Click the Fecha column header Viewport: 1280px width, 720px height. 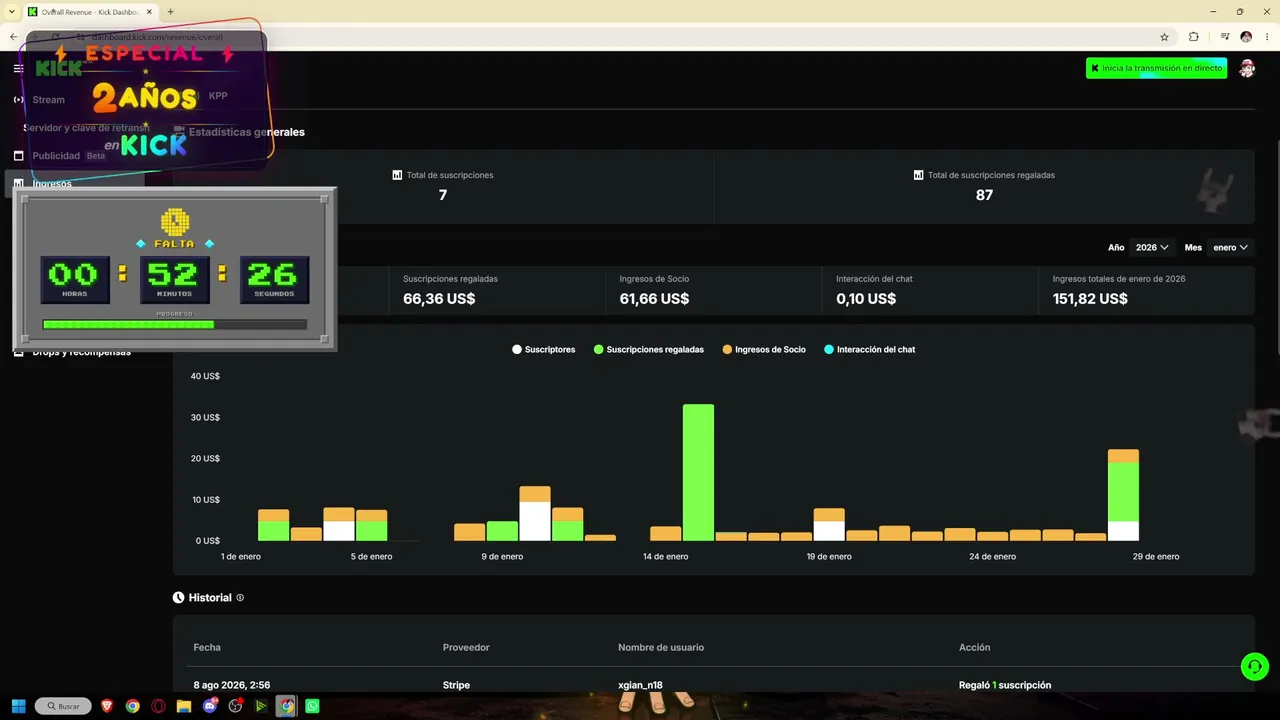coord(207,648)
